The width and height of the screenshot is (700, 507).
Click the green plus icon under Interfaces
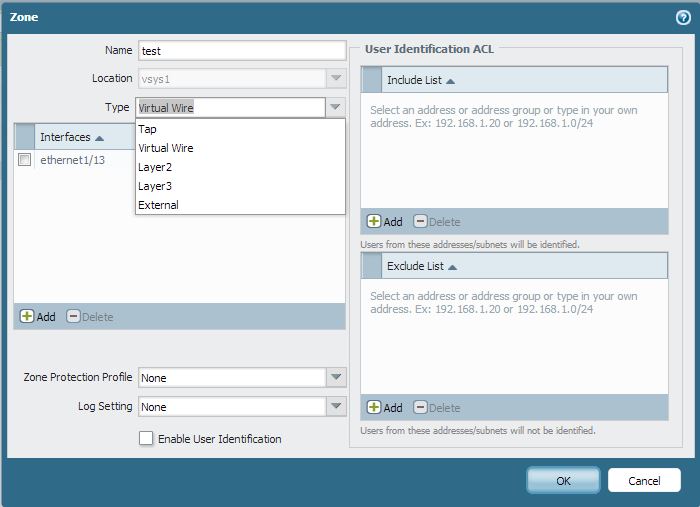pyautogui.click(x=27, y=316)
